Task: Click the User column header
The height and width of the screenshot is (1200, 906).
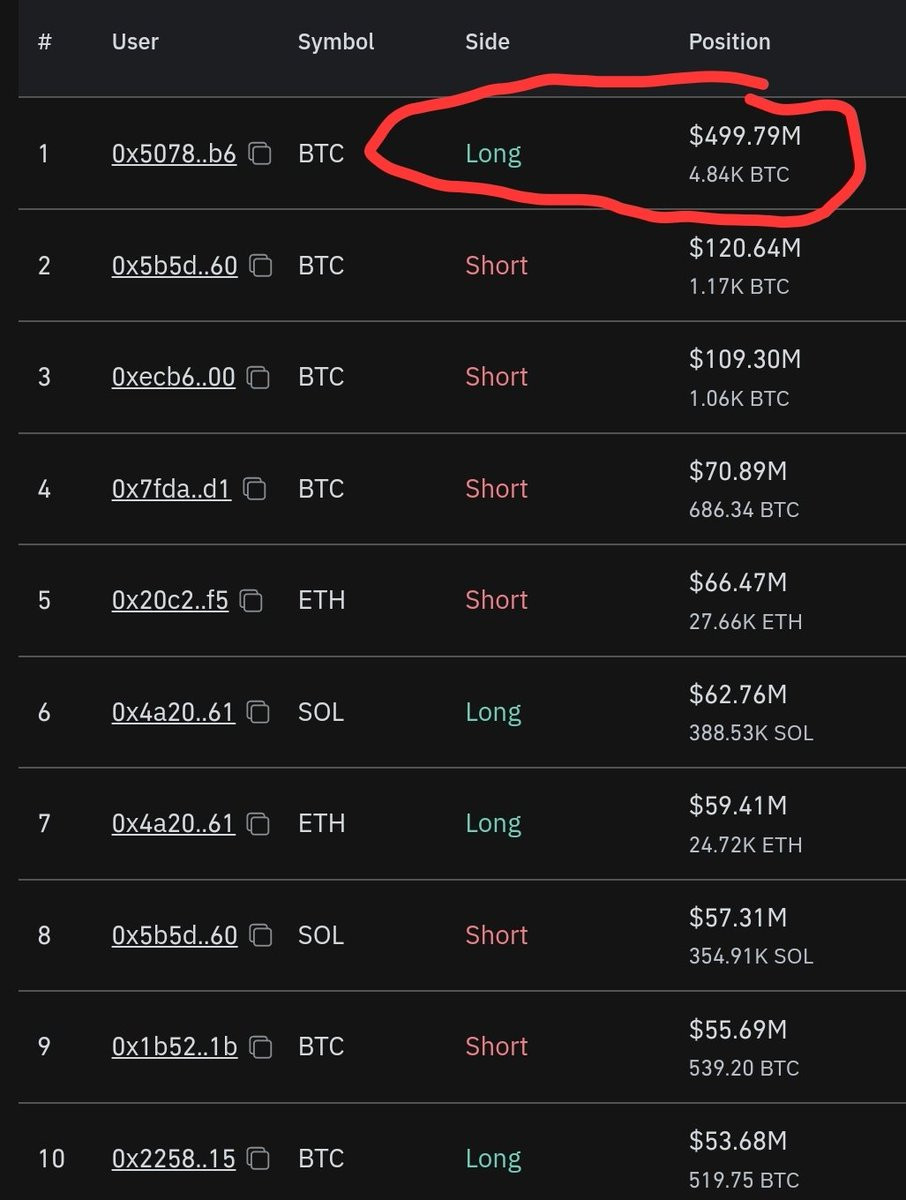Action: (x=135, y=42)
